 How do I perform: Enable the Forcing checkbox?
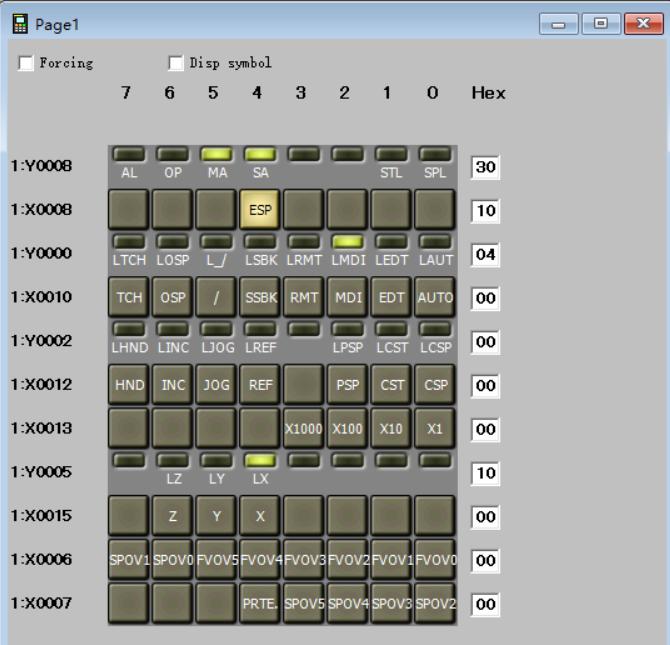[x=26, y=63]
